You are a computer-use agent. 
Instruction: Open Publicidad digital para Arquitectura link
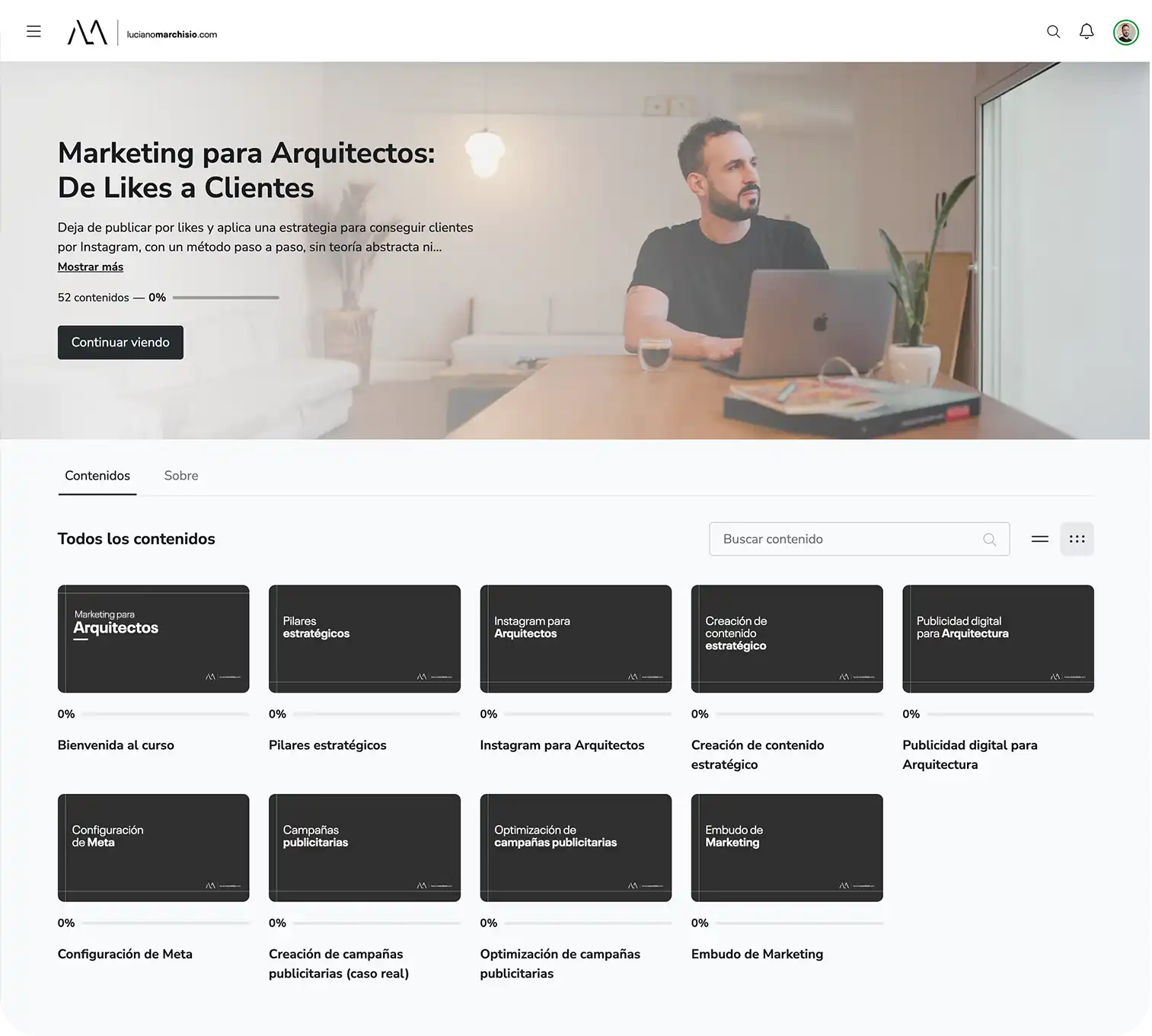[x=969, y=754]
